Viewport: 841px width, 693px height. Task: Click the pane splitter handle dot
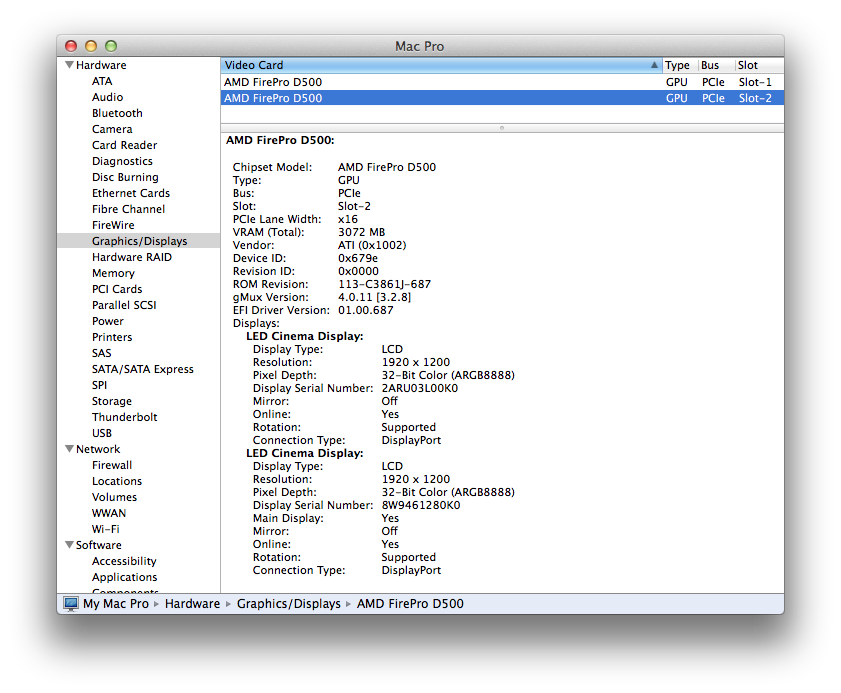click(502, 128)
